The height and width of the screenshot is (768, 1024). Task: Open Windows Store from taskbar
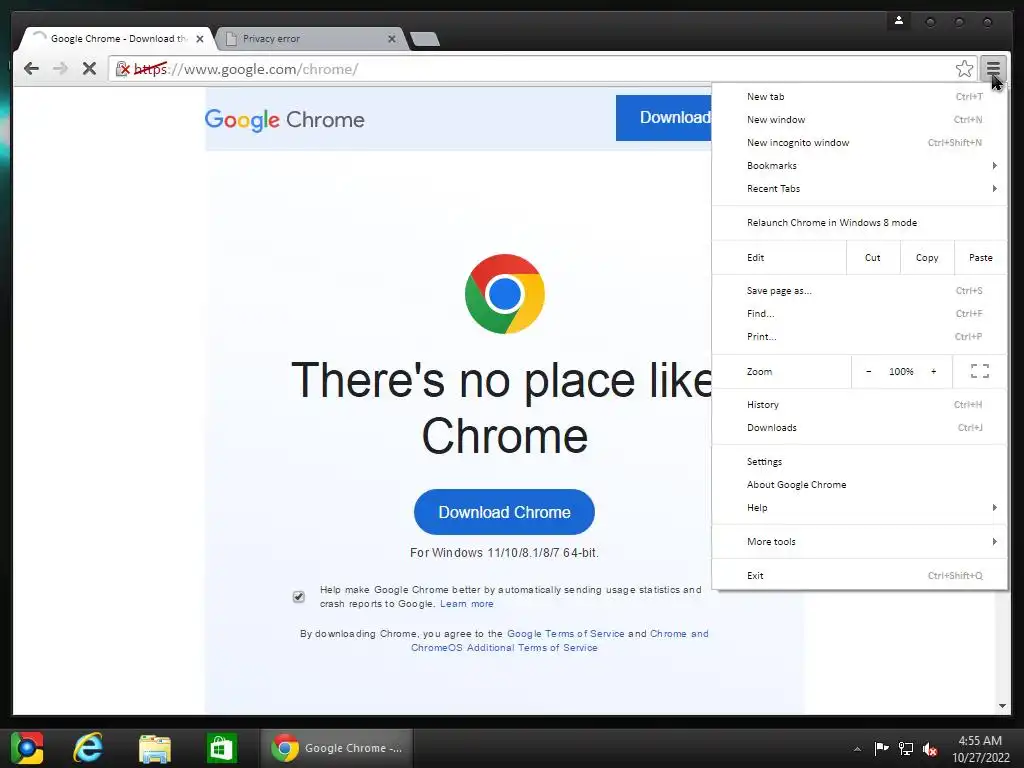coord(221,748)
